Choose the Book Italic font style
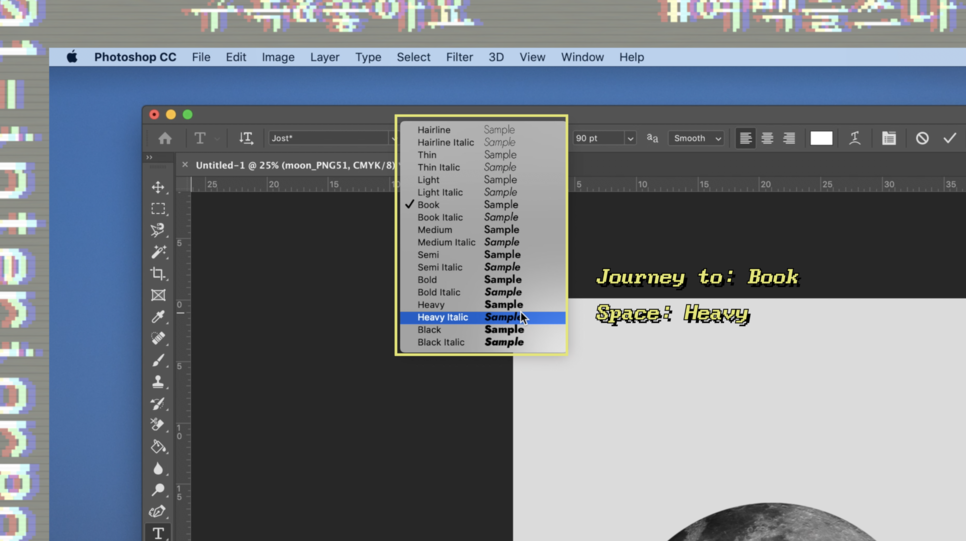The height and width of the screenshot is (541, 966). (x=482, y=217)
